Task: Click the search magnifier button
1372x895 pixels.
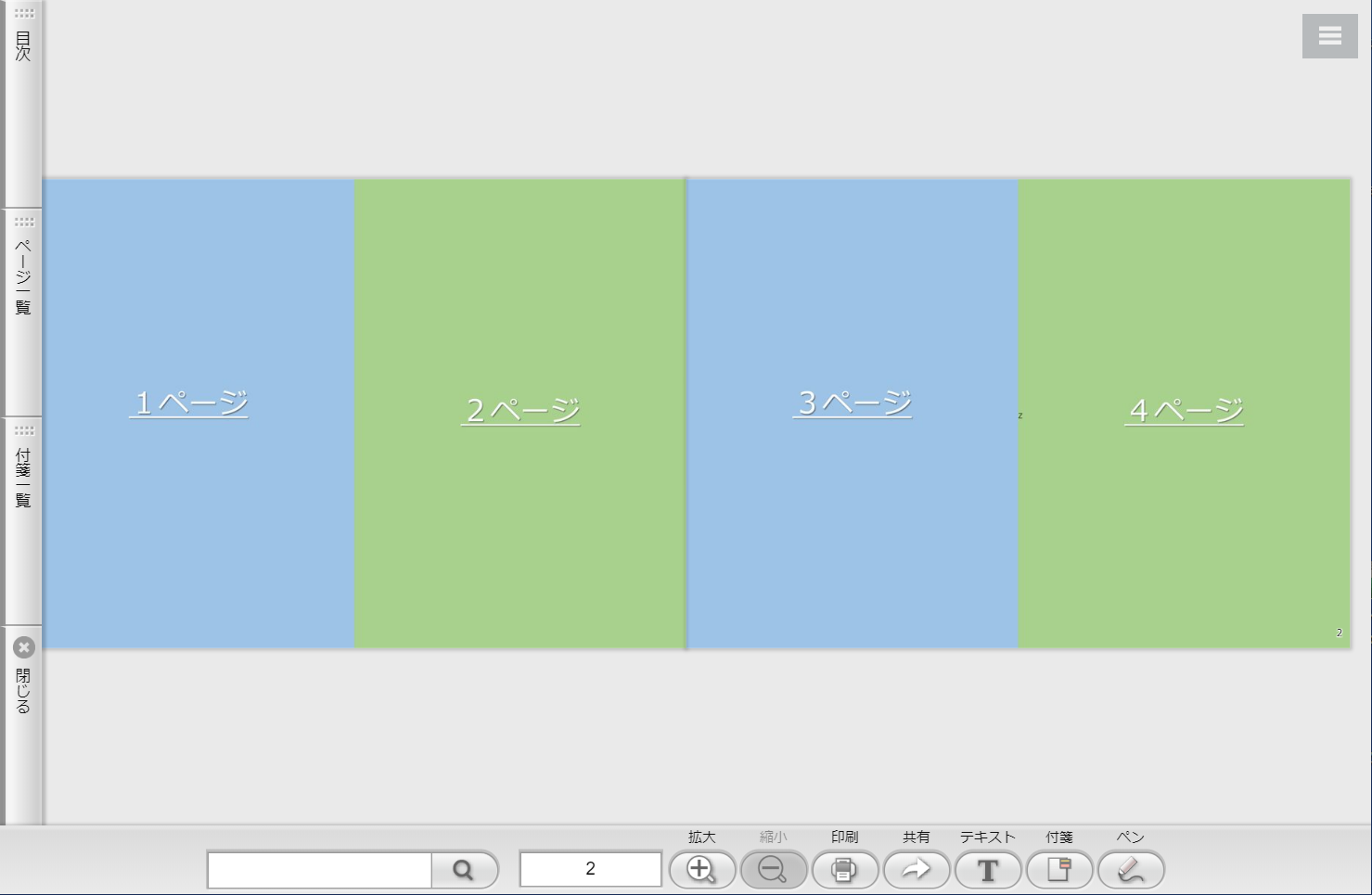Action: [464, 870]
